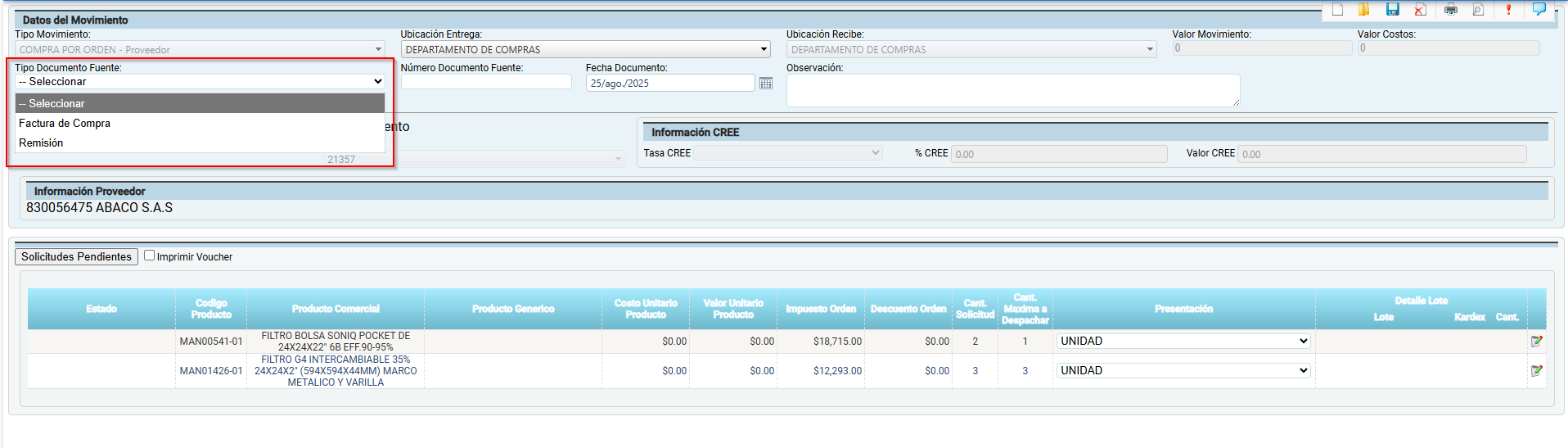Select Remisión in the document type list
The image size is (1568, 448).
41,143
